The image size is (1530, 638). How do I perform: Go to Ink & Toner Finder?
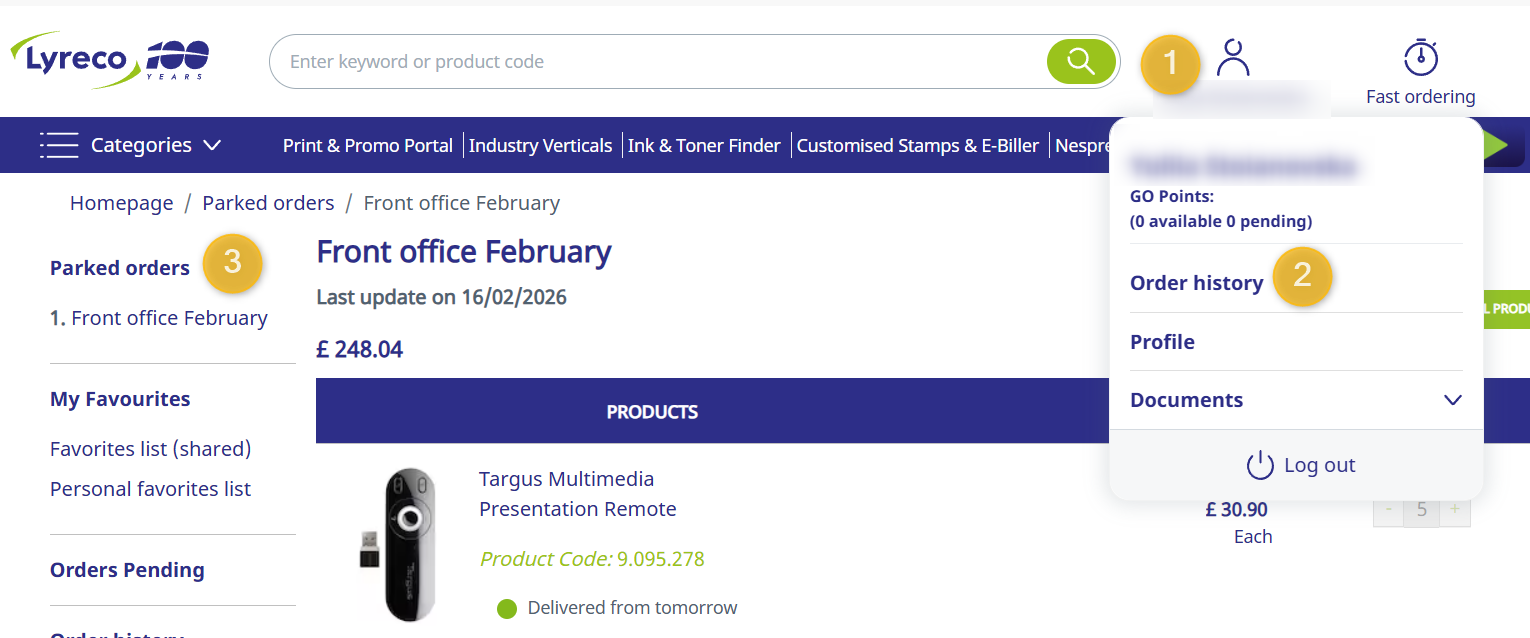tap(704, 146)
